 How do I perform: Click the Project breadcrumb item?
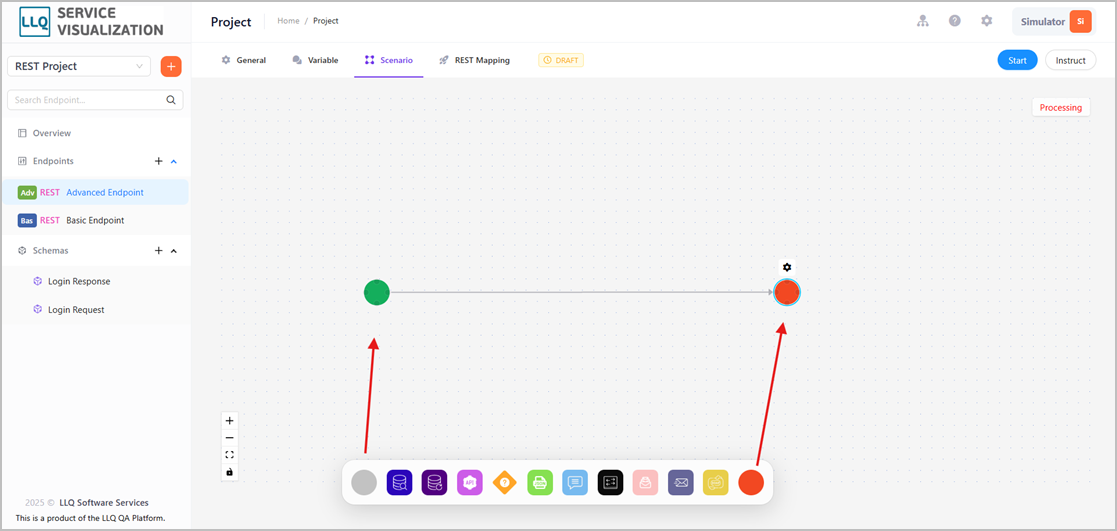326,21
